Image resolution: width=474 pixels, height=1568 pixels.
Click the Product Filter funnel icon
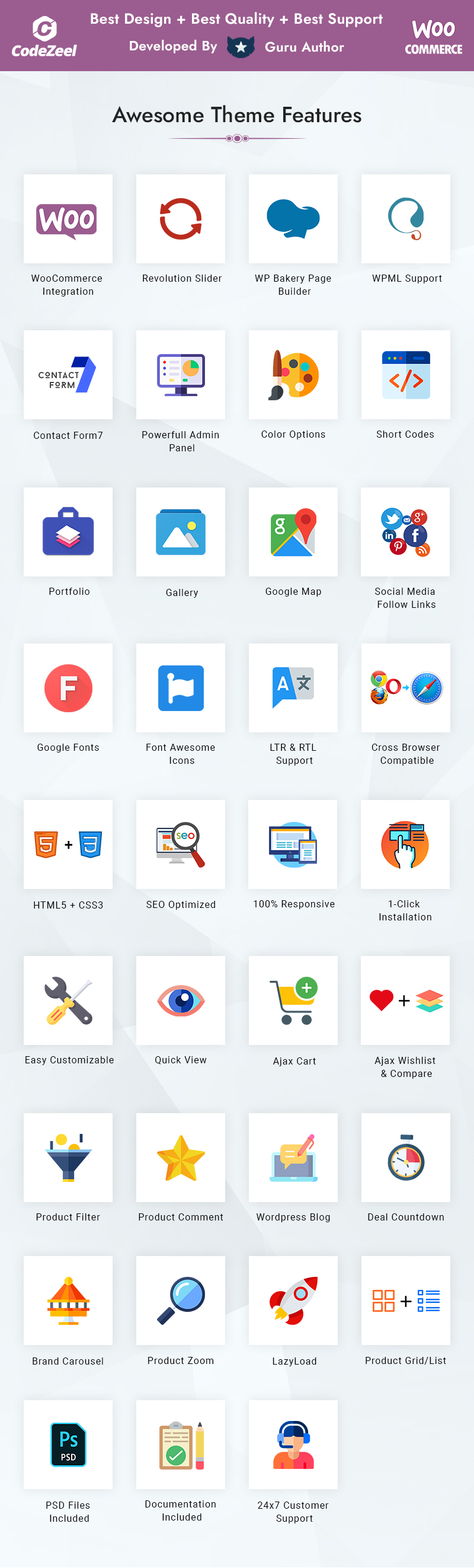(68, 1157)
